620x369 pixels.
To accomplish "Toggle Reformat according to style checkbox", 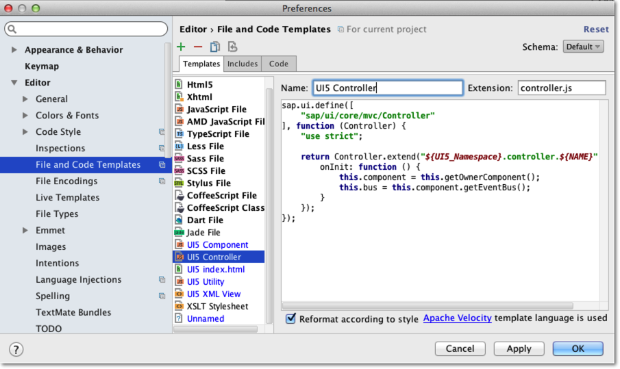I will [291, 318].
